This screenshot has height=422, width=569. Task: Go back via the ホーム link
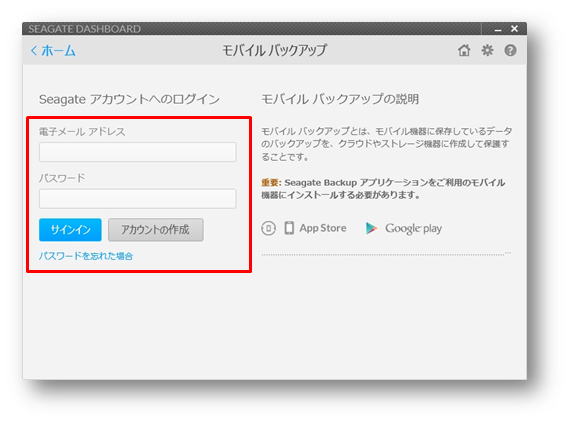[x=58, y=50]
